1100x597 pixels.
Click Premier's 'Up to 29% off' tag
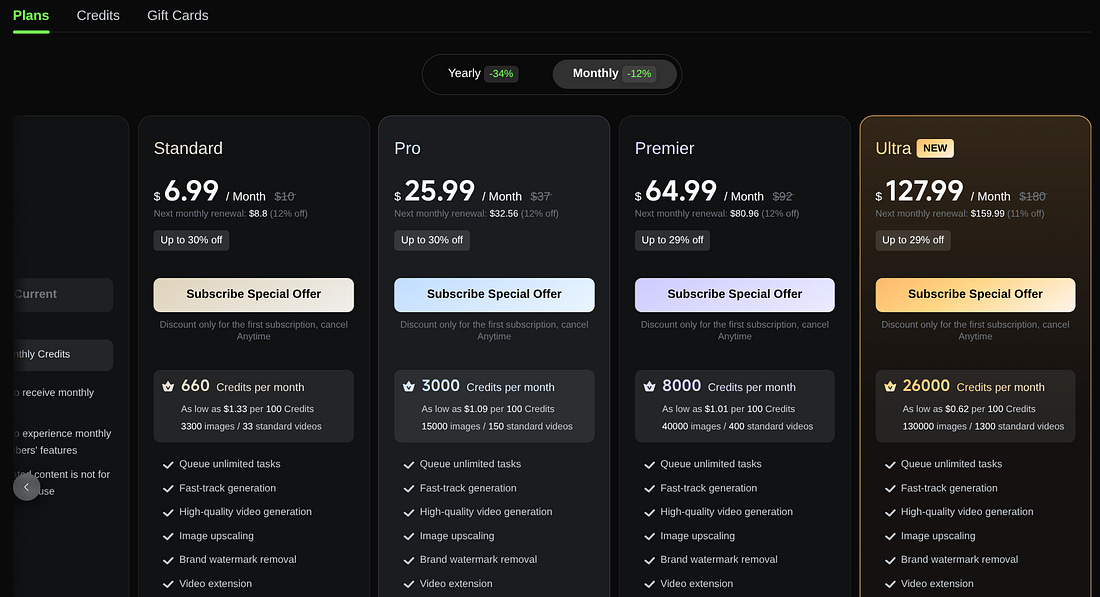pyautogui.click(x=673, y=240)
